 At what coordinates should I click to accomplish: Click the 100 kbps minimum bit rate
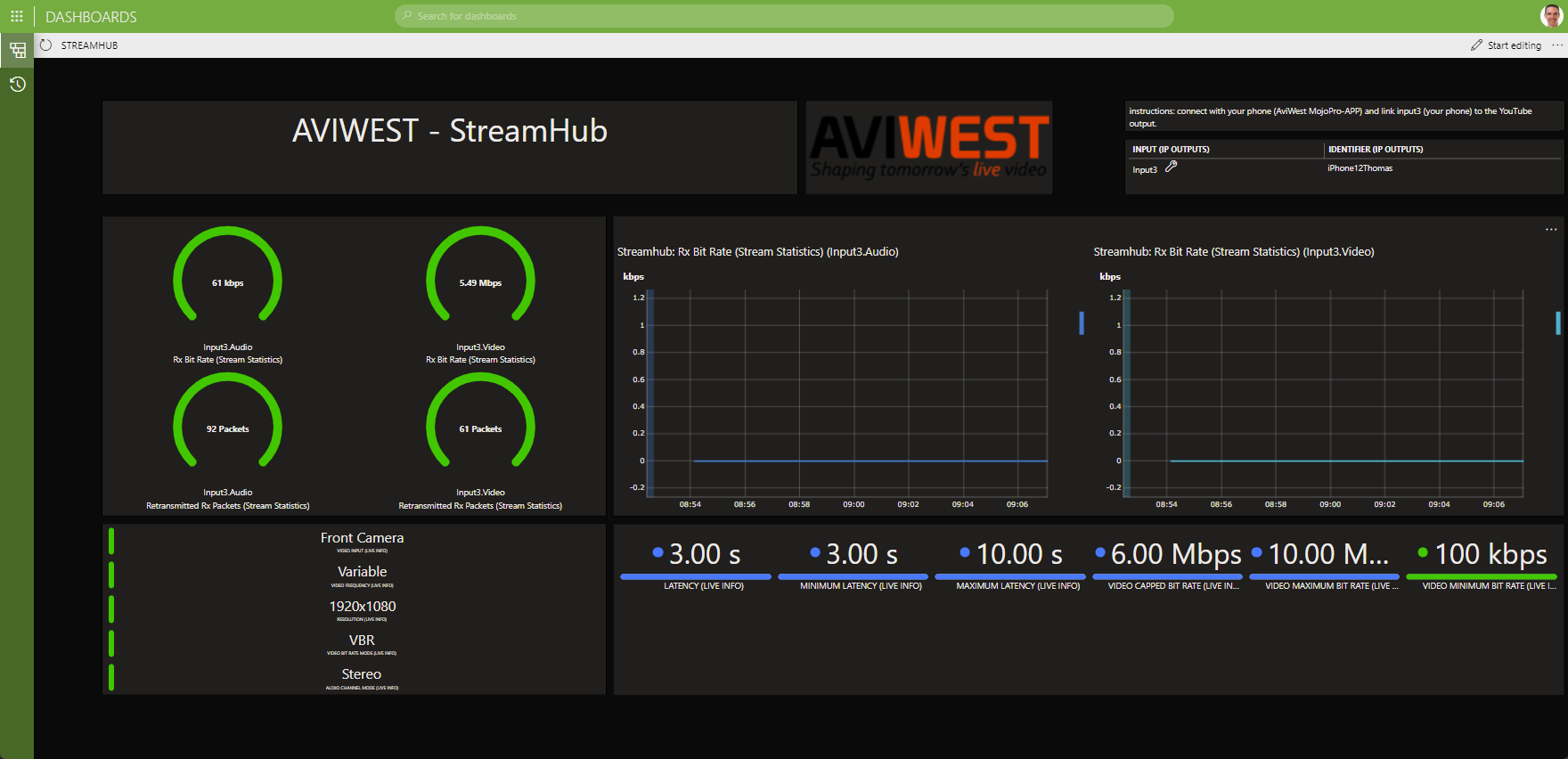click(1490, 554)
